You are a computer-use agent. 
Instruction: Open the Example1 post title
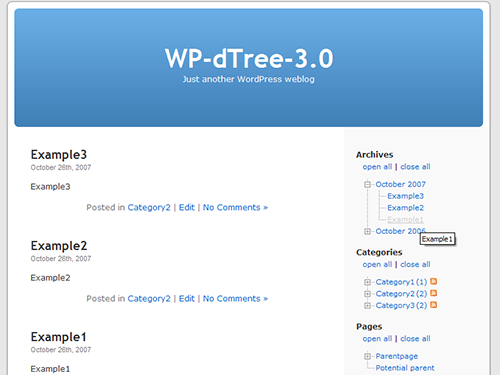[x=59, y=337]
